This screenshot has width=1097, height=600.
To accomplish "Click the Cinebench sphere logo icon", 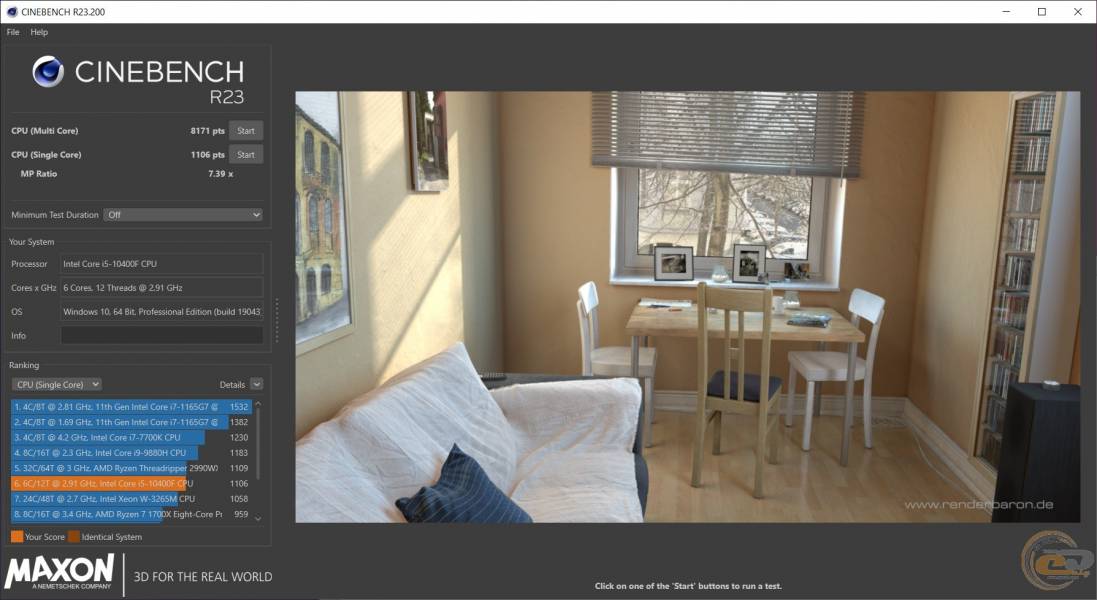I will pos(48,71).
